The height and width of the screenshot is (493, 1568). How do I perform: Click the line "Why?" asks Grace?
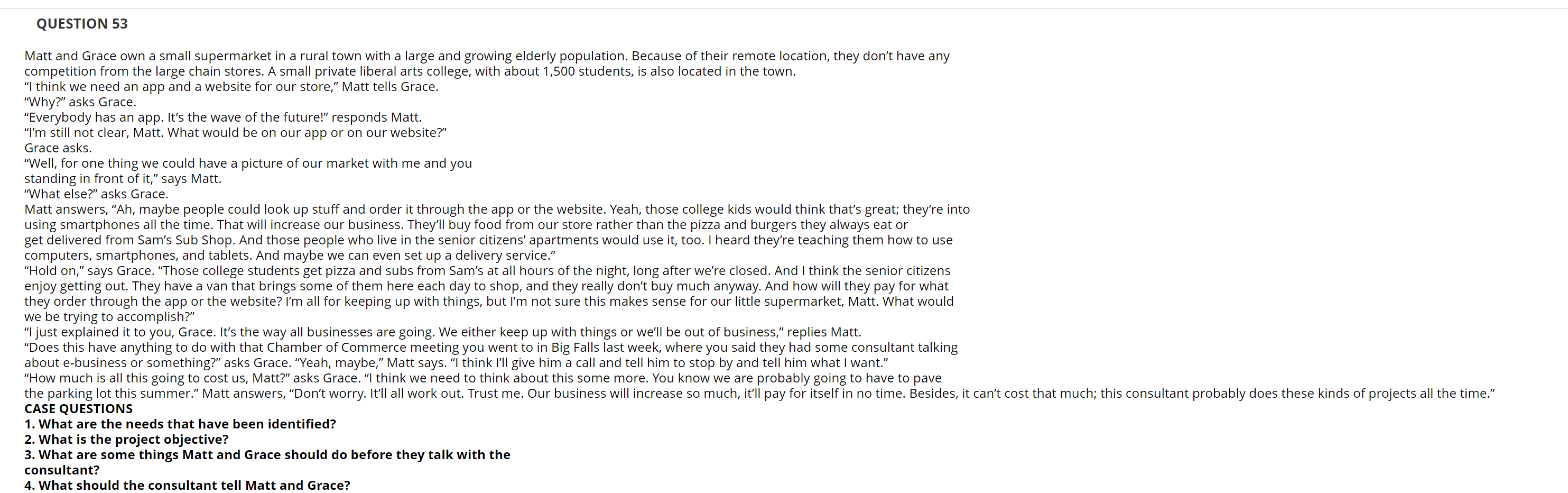(80, 102)
